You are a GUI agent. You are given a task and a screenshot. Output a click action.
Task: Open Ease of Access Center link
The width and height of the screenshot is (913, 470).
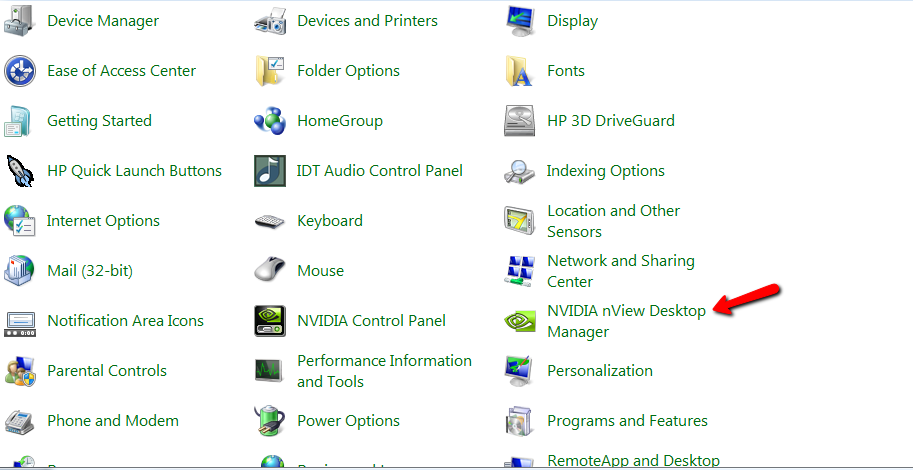[122, 71]
